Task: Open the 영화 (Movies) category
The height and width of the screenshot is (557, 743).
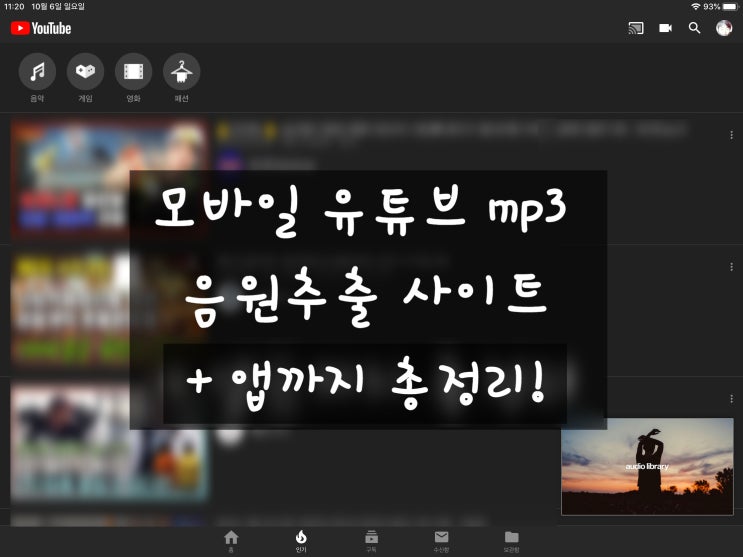Action: 133,72
